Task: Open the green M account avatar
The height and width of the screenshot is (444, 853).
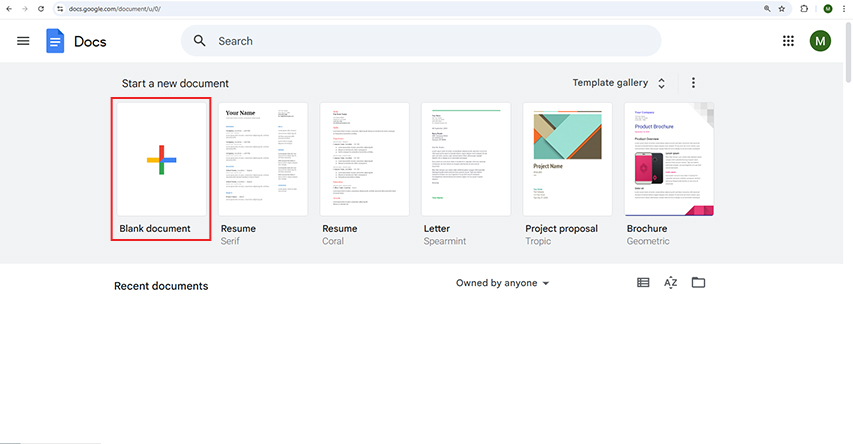Action: tap(820, 41)
